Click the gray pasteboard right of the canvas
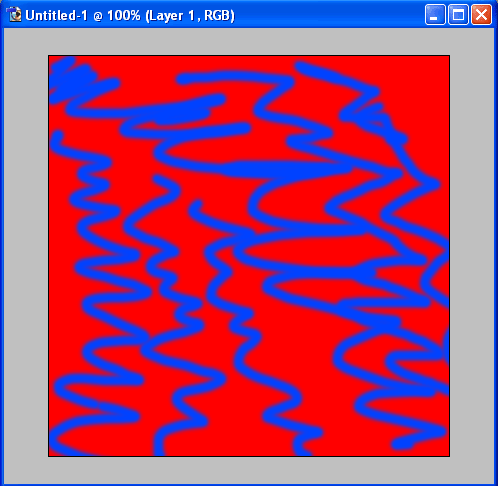This screenshot has width=498, height=486. [472, 256]
